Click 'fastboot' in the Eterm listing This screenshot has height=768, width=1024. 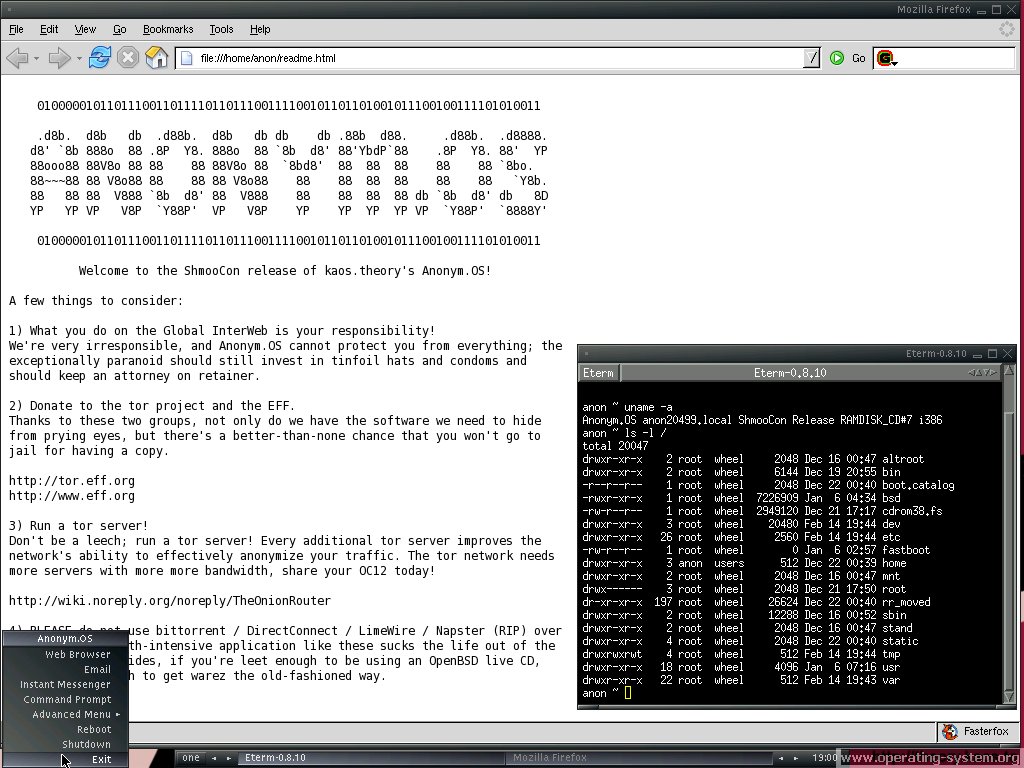906,550
